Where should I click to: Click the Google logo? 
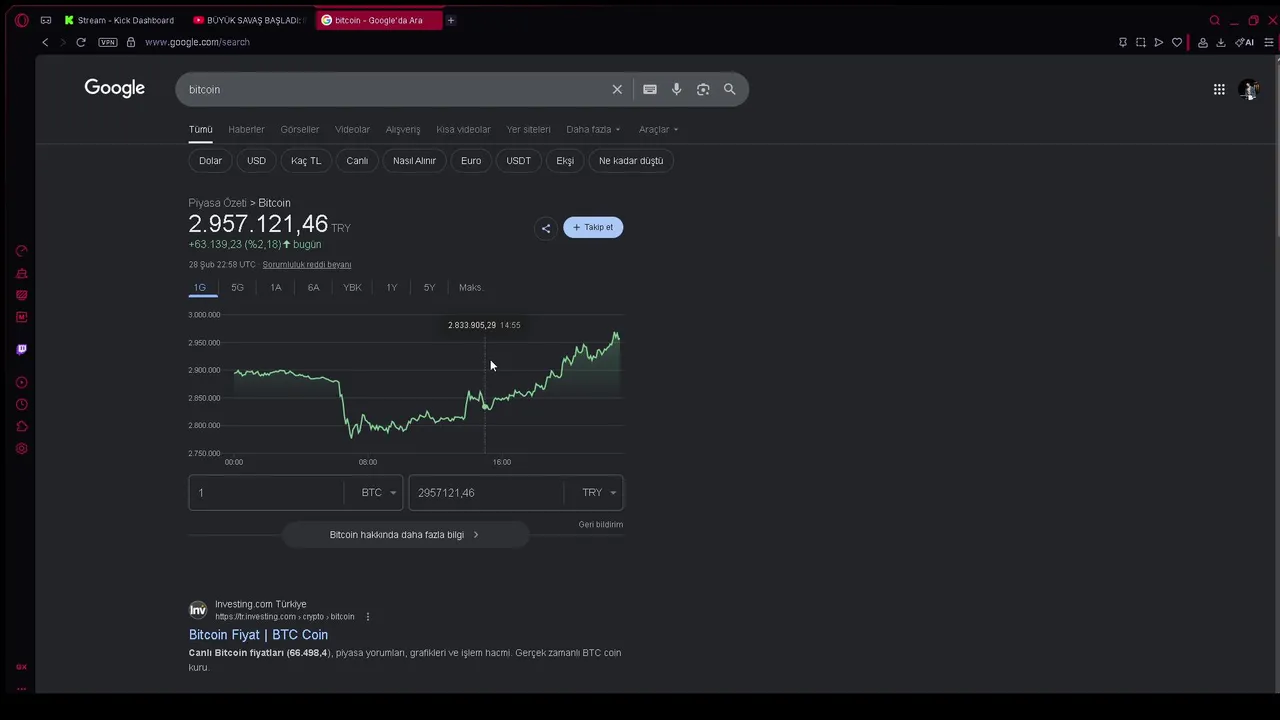pyautogui.click(x=115, y=89)
